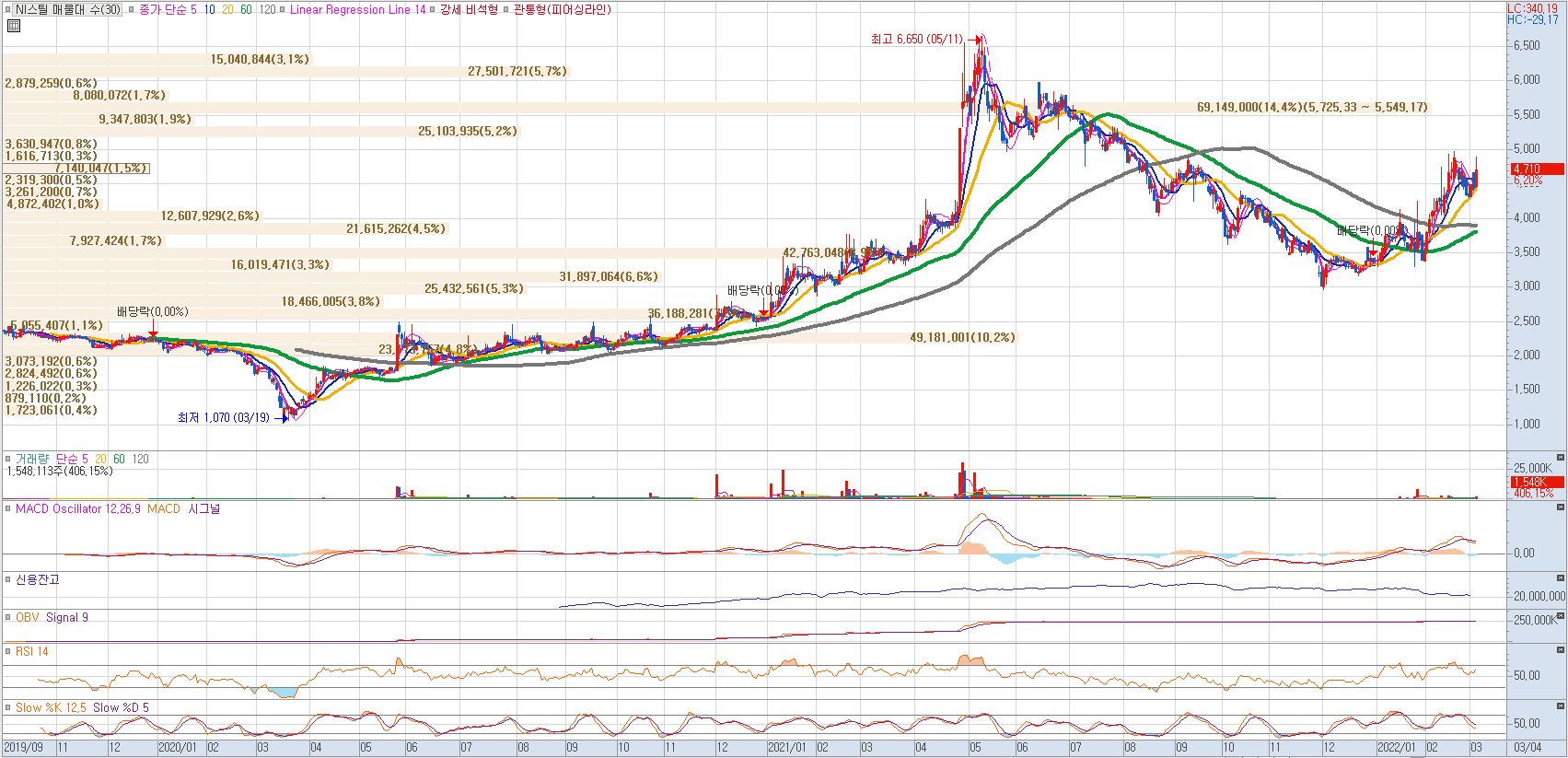
Task: Click the small square before OBV
Action: pyautogui.click(x=7, y=617)
